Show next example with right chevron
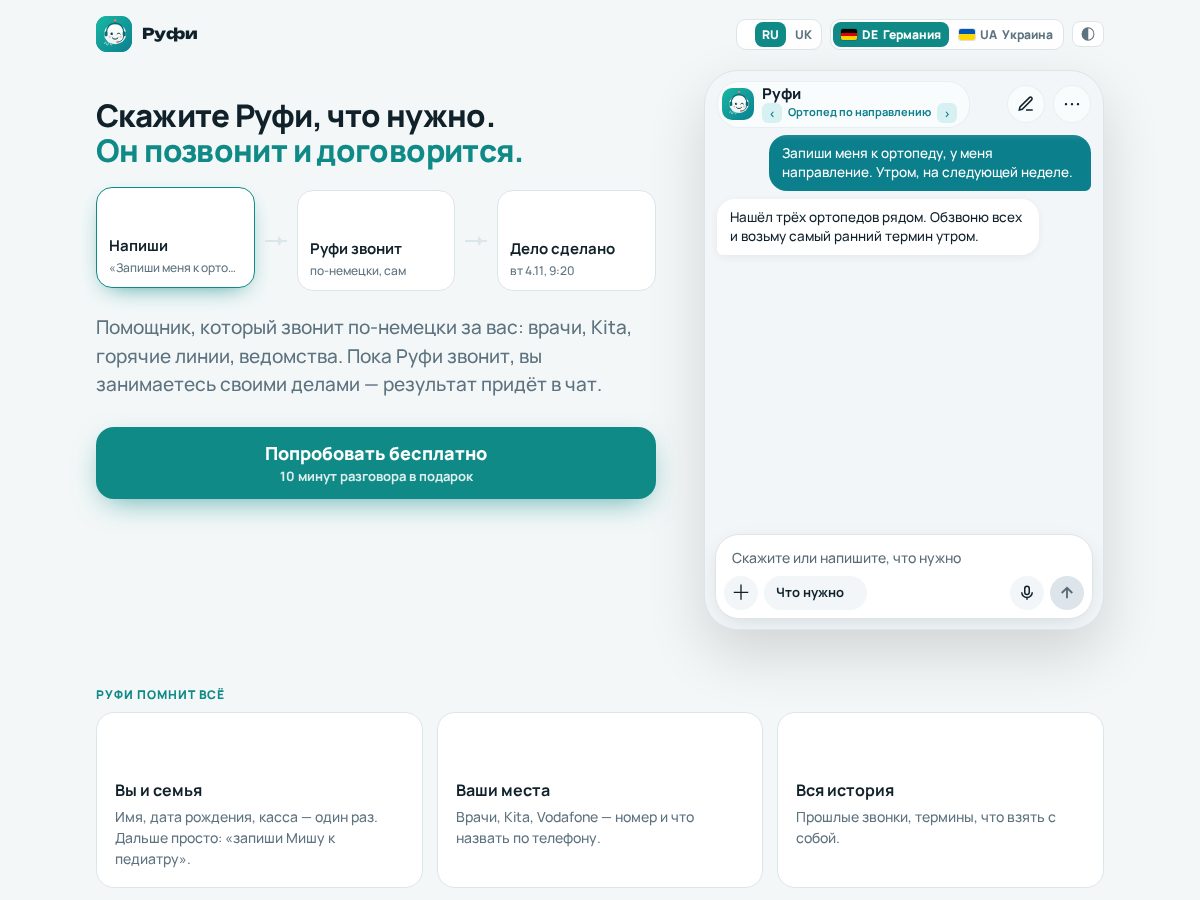The image size is (1200, 900). point(947,113)
